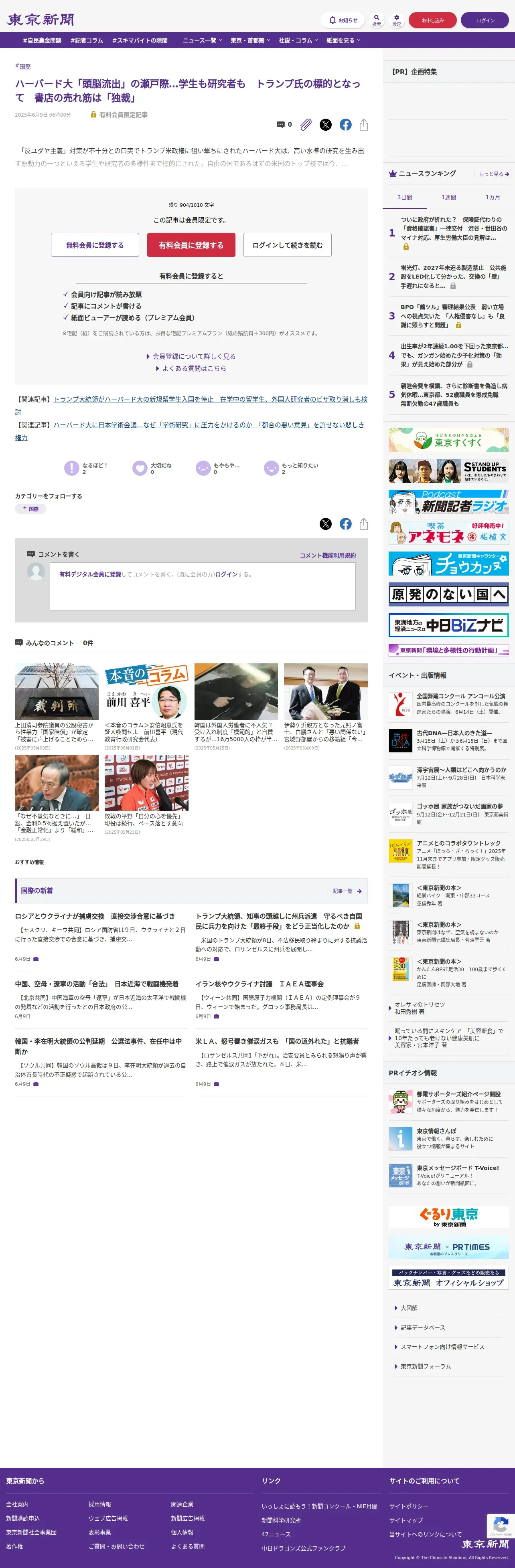515x1568 pixels.
Task: Click the 東京新聞 logo in the footer
Action: click(x=485, y=1544)
